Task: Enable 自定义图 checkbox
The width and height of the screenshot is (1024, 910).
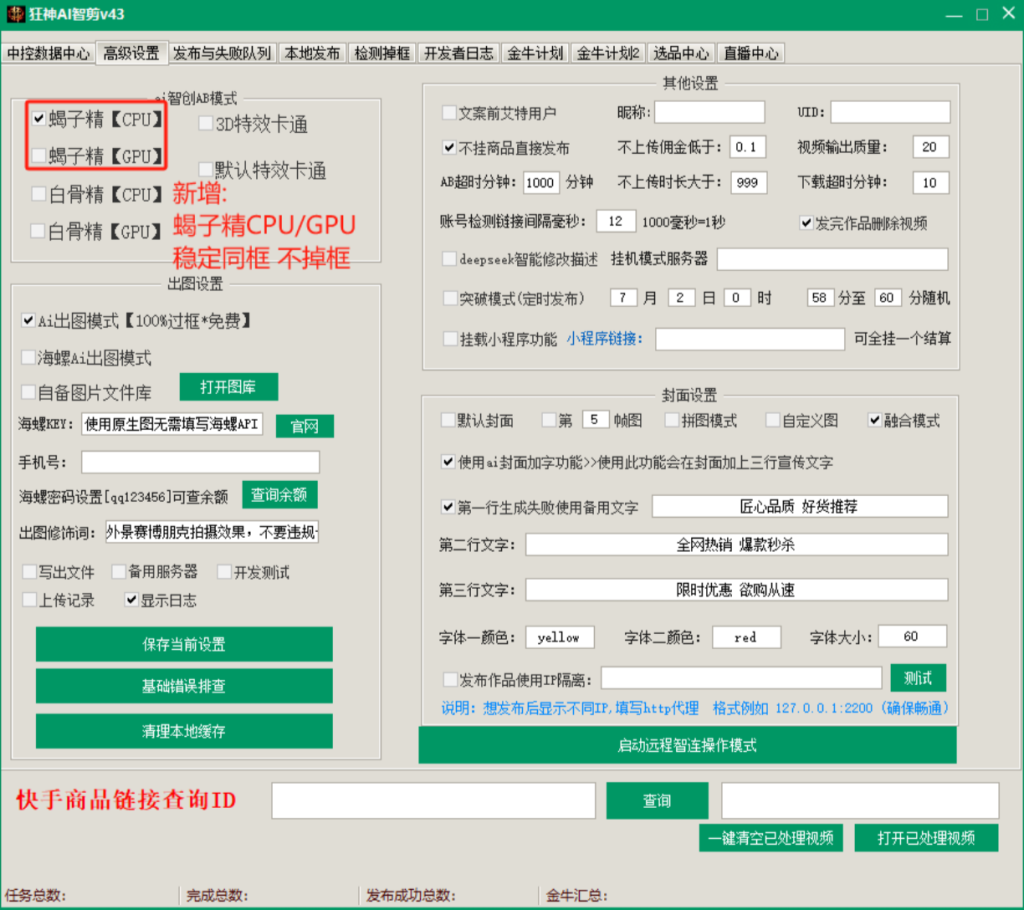Action: click(773, 420)
